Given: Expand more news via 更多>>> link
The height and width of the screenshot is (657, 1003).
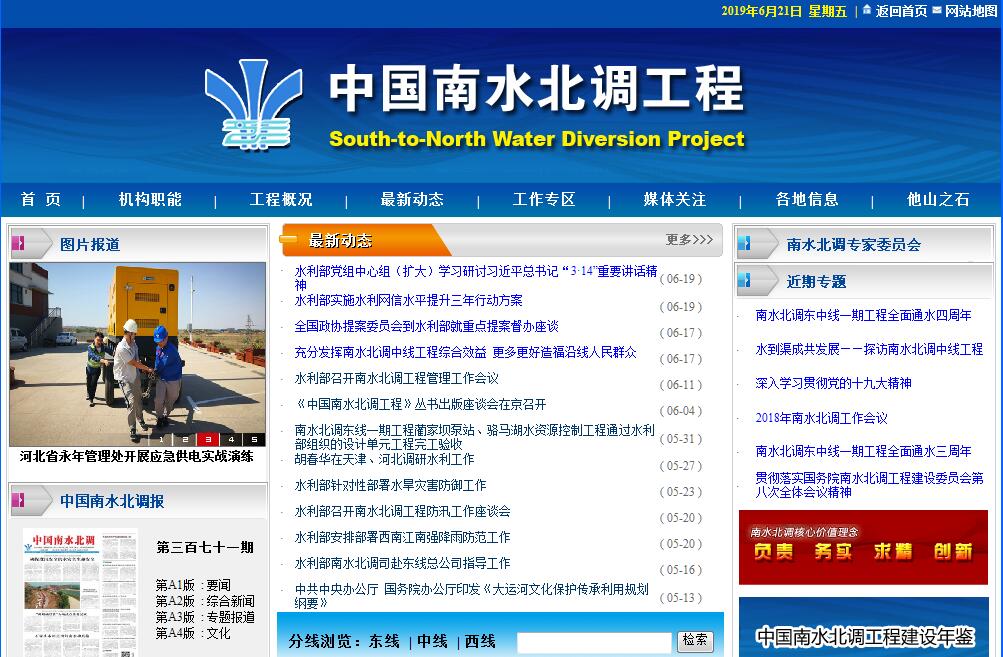Looking at the screenshot, I should pos(689,240).
